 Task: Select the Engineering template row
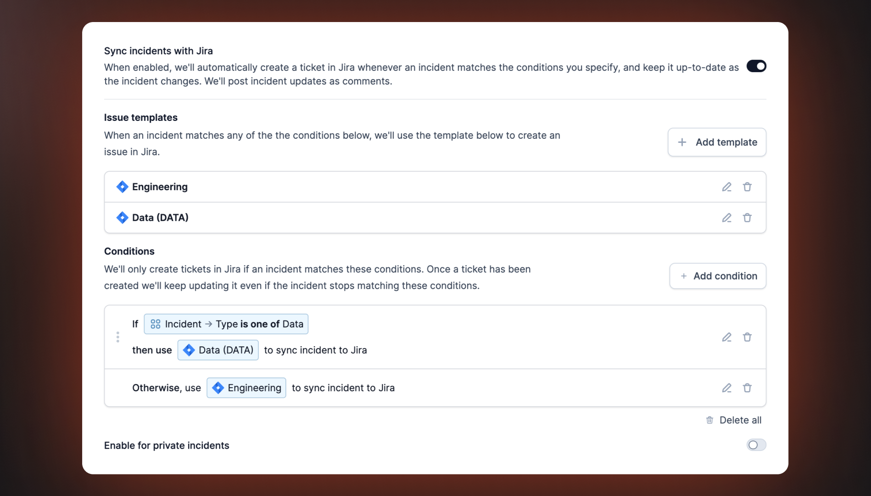click(x=400, y=187)
